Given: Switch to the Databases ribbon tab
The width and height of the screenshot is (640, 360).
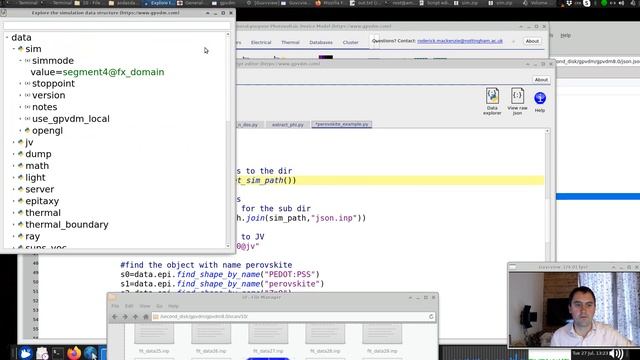Looking at the screenshot, I should 321,42.
